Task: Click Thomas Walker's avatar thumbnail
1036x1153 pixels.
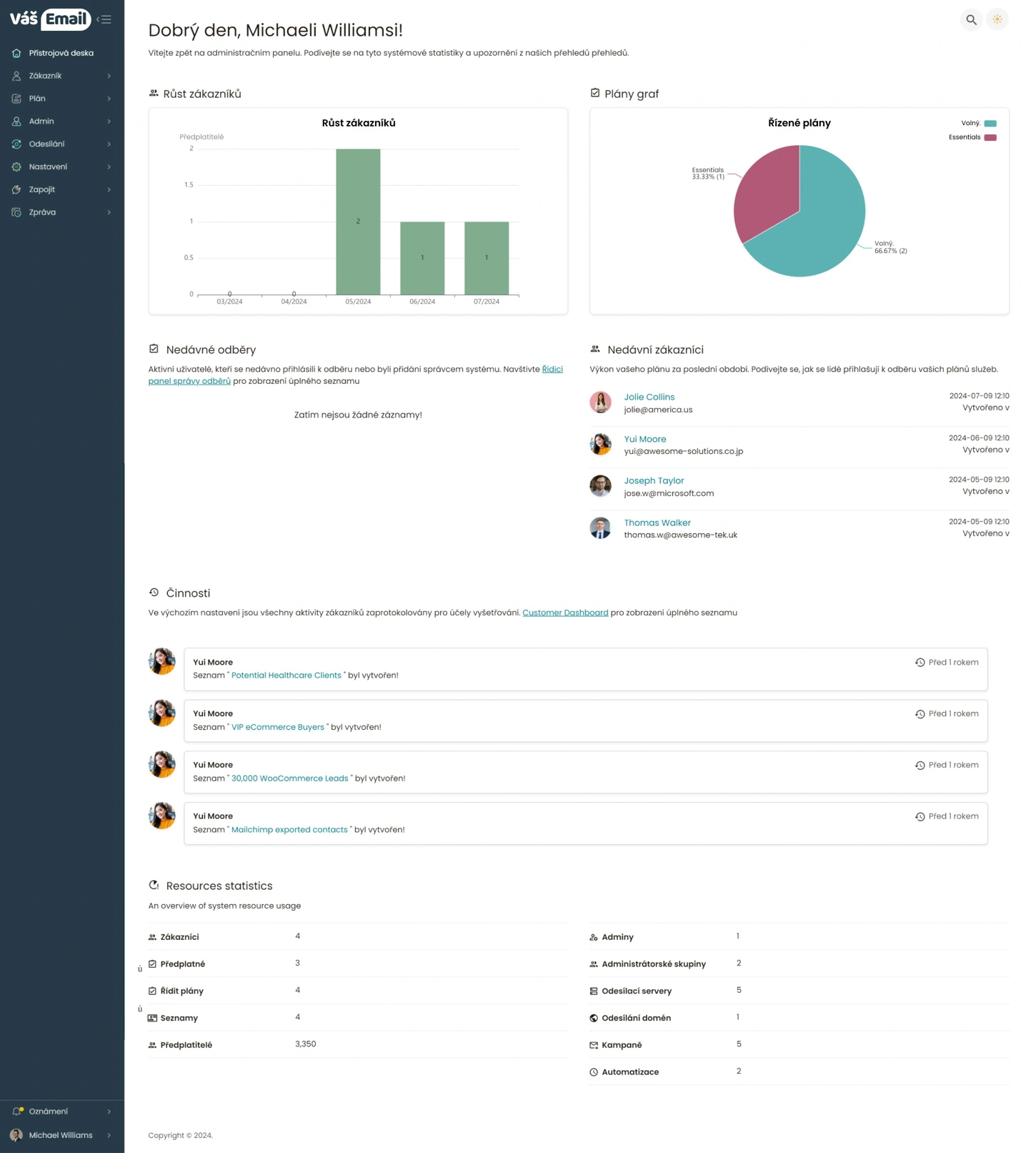Action: (600, 528)
